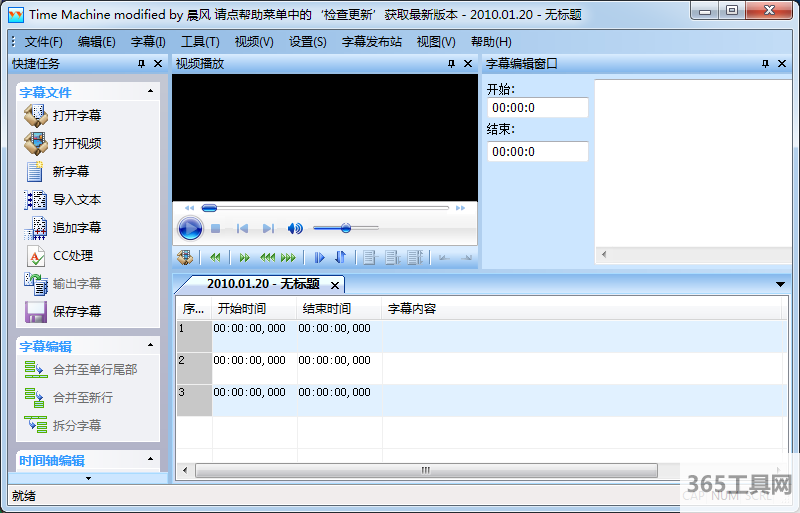
Task: Create a new subtitle with 新字幕
Action: click(x=70, y=172)
